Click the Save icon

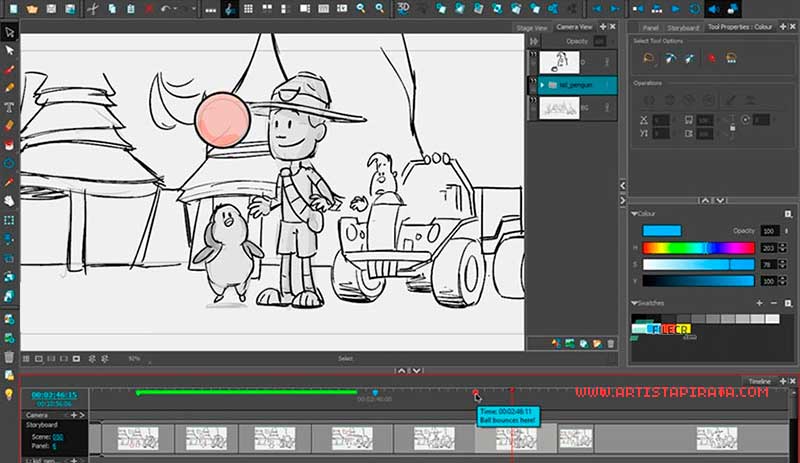coord(51,9)
